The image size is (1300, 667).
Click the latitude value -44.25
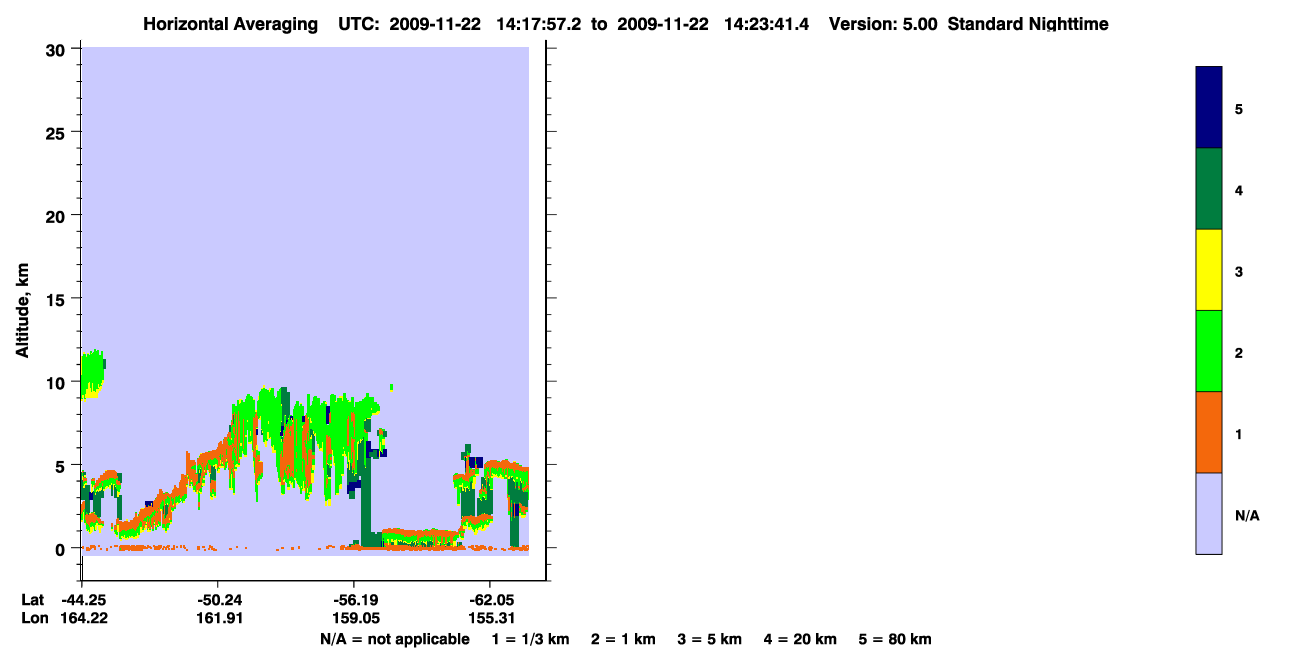pyautogui.click(x=83, y=600)
